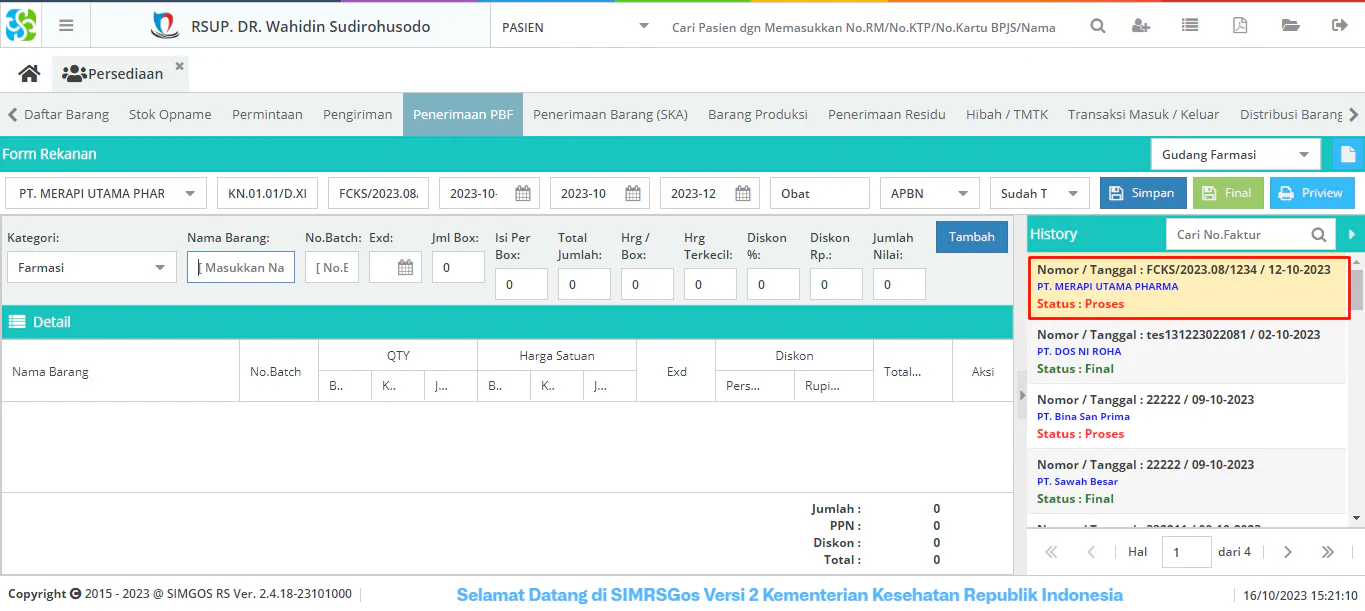Open the Permintaan tab
The height and width of the screenshot is (611, 1365).
tap(267, 114)
